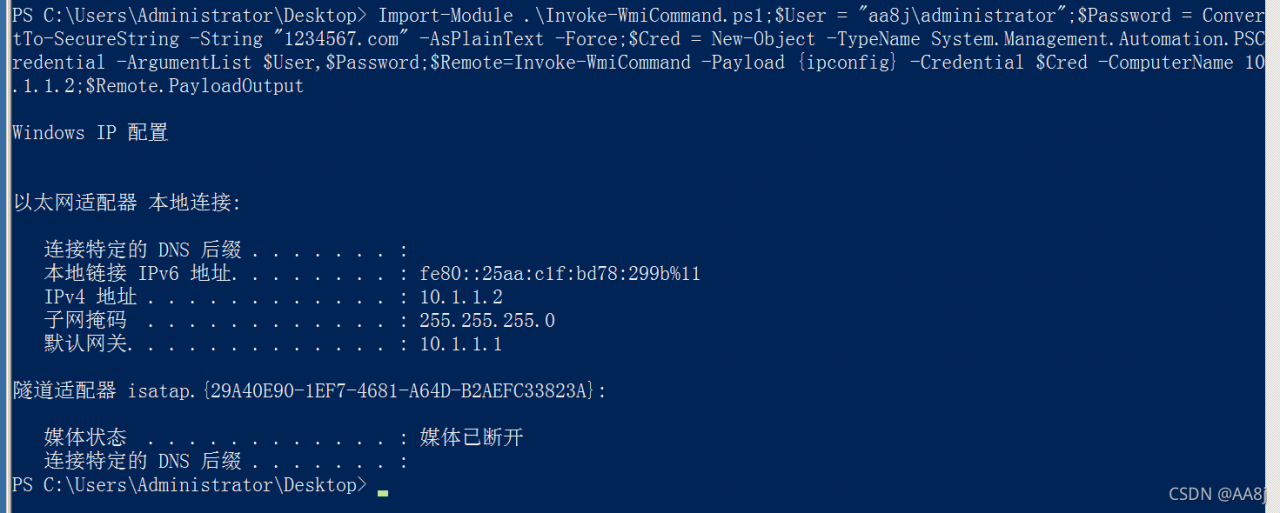Screen dimensions: 1280x513
Task: Click the CSDN @AA8j watermark
Action: pyautogui.click(x=1218, y=494)
